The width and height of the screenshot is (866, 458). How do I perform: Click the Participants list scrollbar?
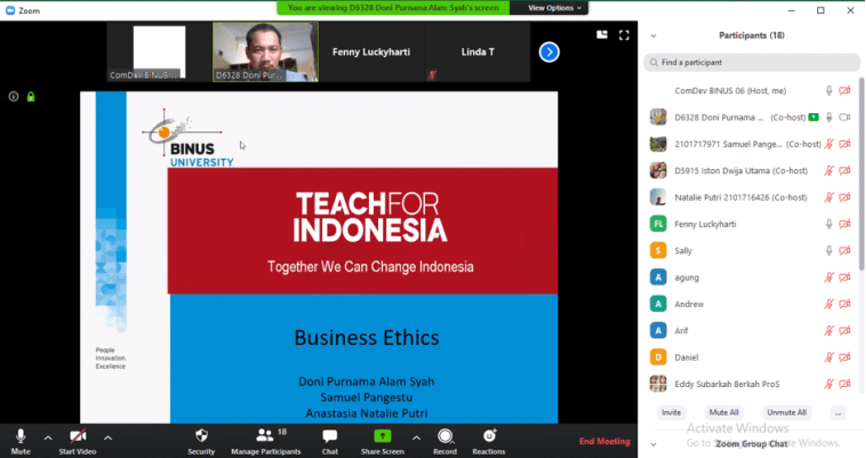[861, 174]
